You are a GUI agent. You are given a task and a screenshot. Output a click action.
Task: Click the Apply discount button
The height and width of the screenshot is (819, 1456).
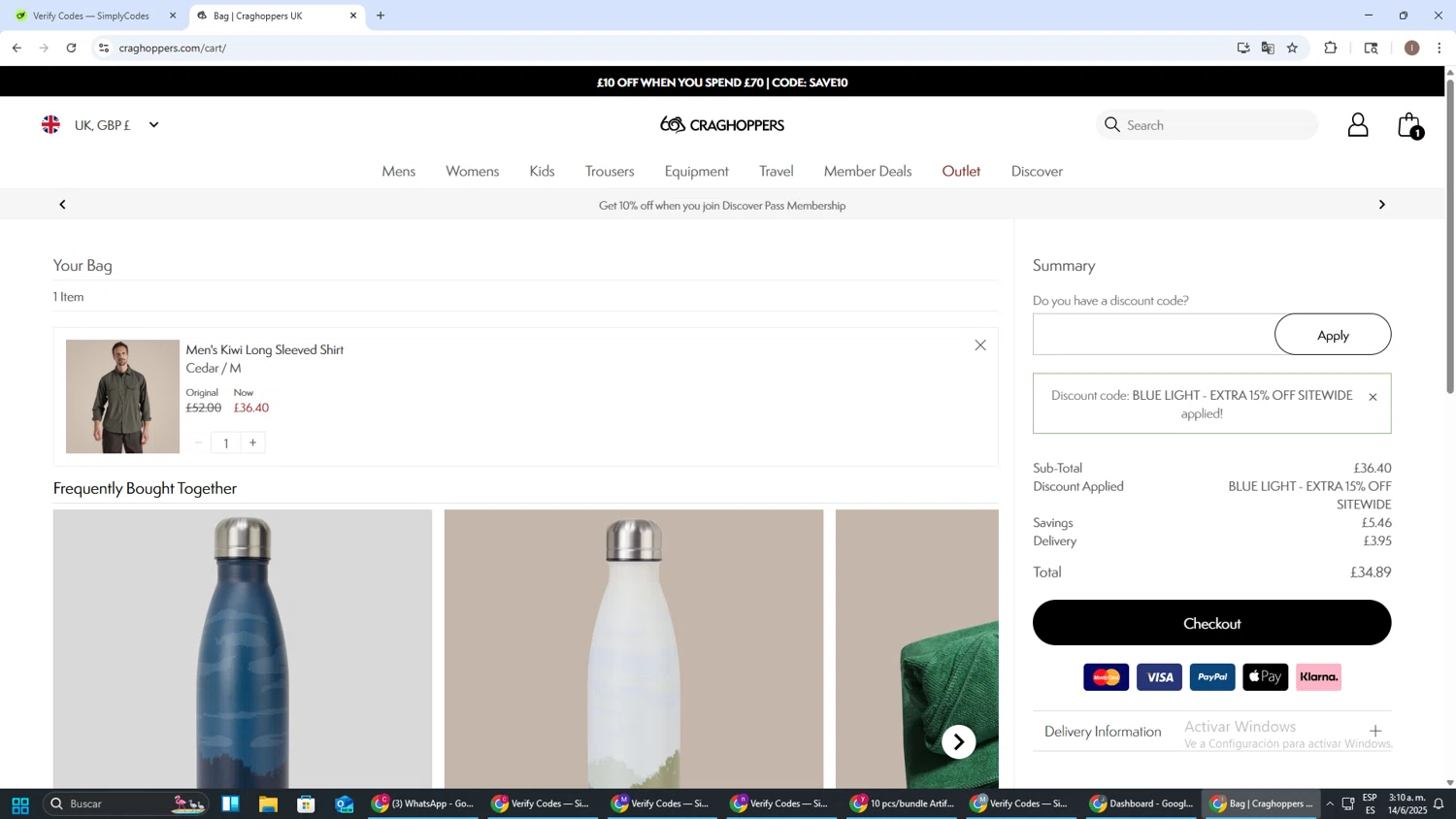[x=1333, y=335]
